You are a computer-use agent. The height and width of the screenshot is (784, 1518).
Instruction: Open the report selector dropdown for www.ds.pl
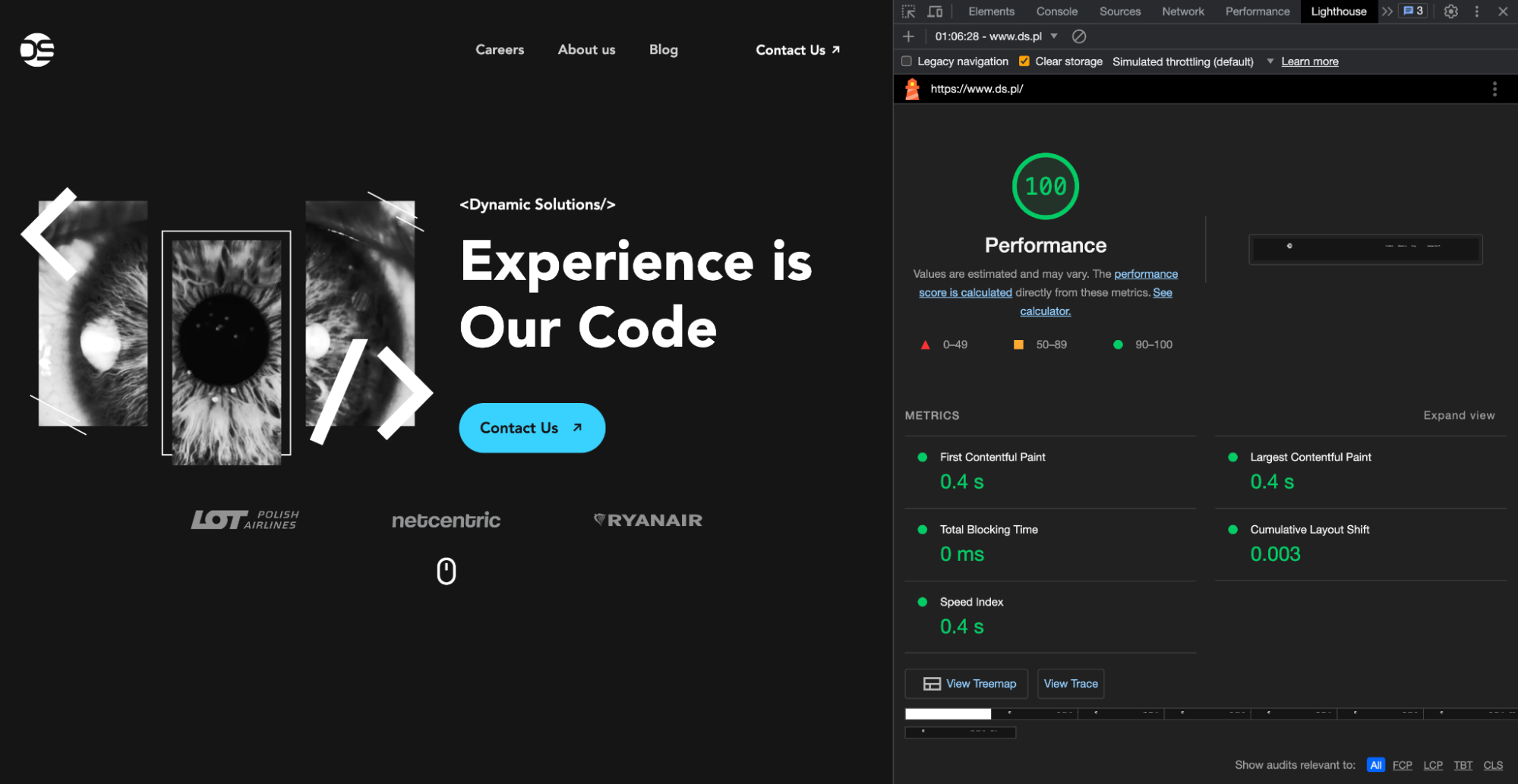click(1054, 36)
